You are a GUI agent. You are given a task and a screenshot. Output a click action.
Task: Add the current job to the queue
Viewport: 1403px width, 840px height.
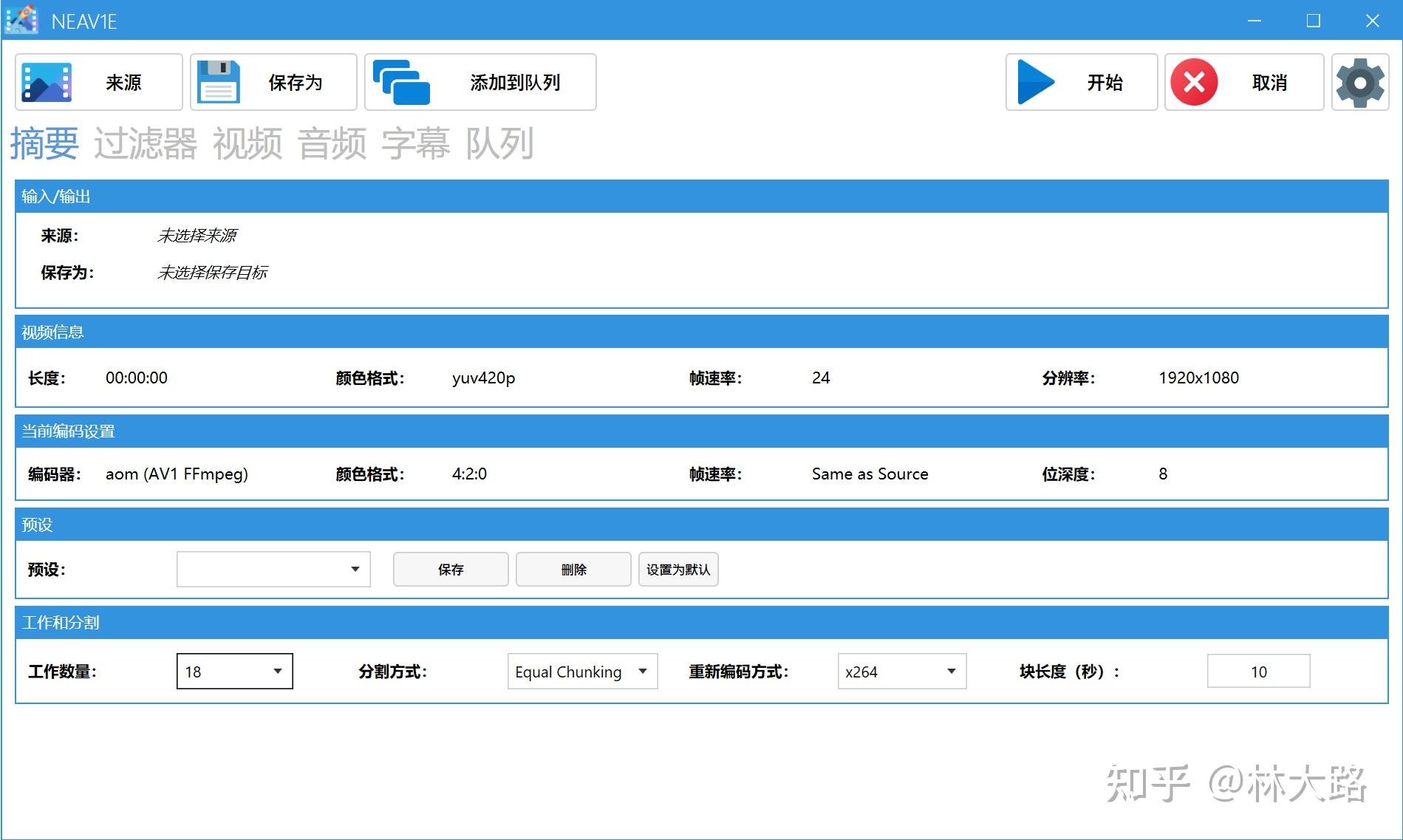(480, 82)
